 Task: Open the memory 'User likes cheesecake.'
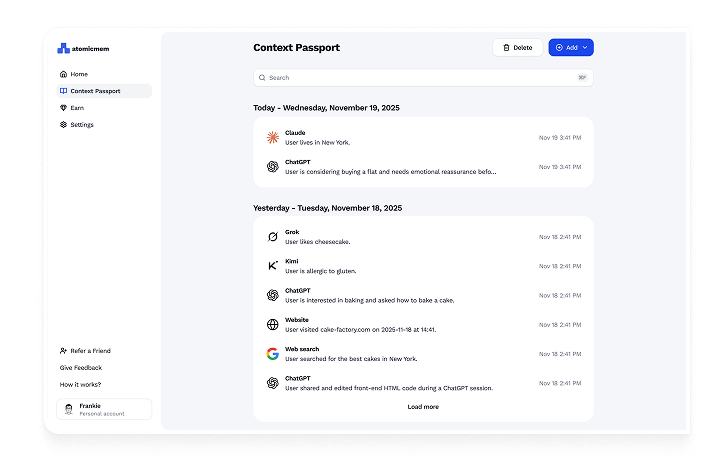click(x=423, y=237)
